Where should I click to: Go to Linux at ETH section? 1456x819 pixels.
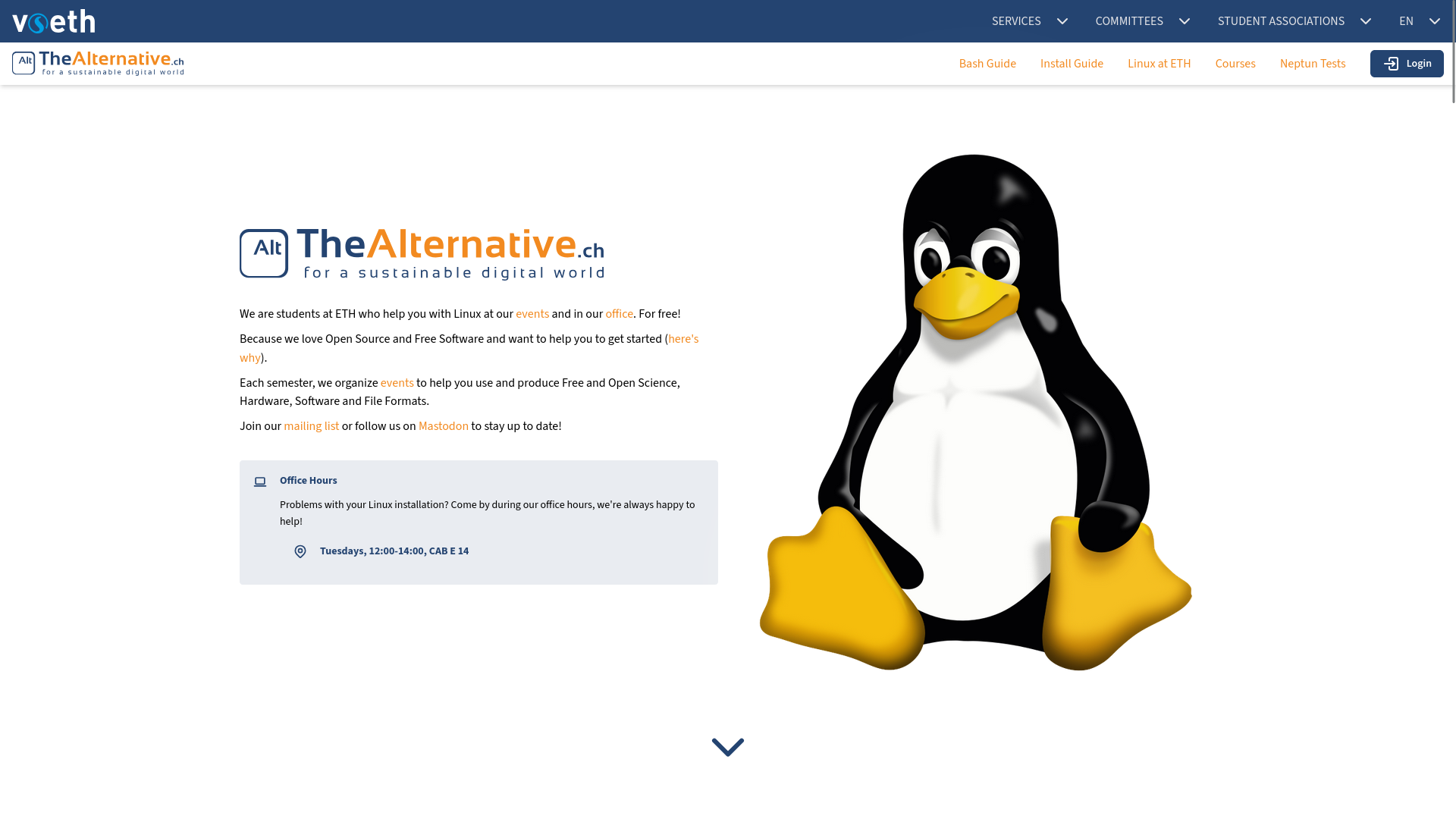[x=1159, y=64]
